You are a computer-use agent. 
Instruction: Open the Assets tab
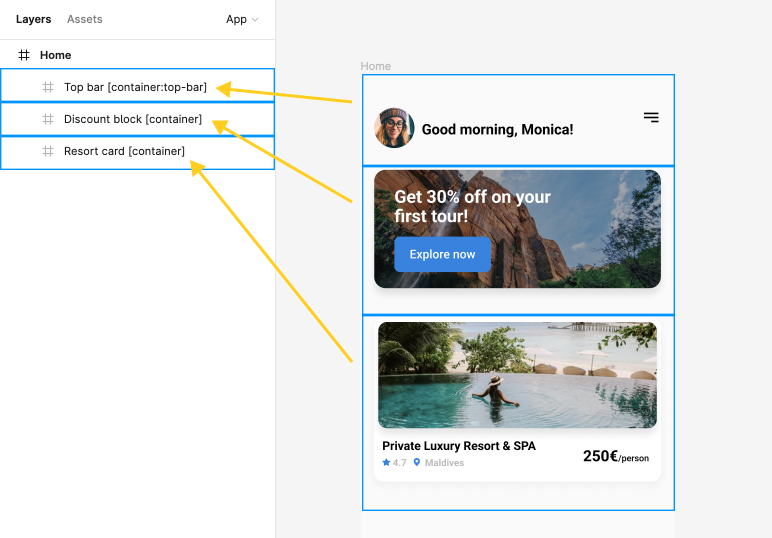[x=85, y=19]
